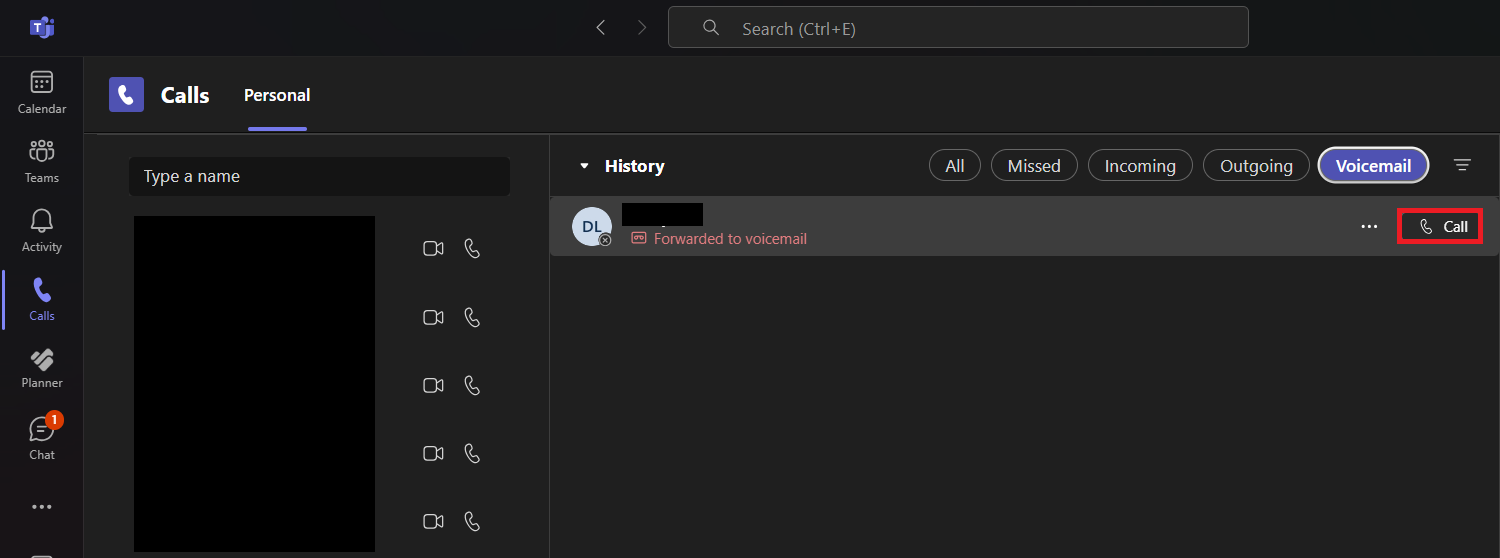Open the Activity bell feed
Screen dimensions: 1500x558
click(42, 231)
